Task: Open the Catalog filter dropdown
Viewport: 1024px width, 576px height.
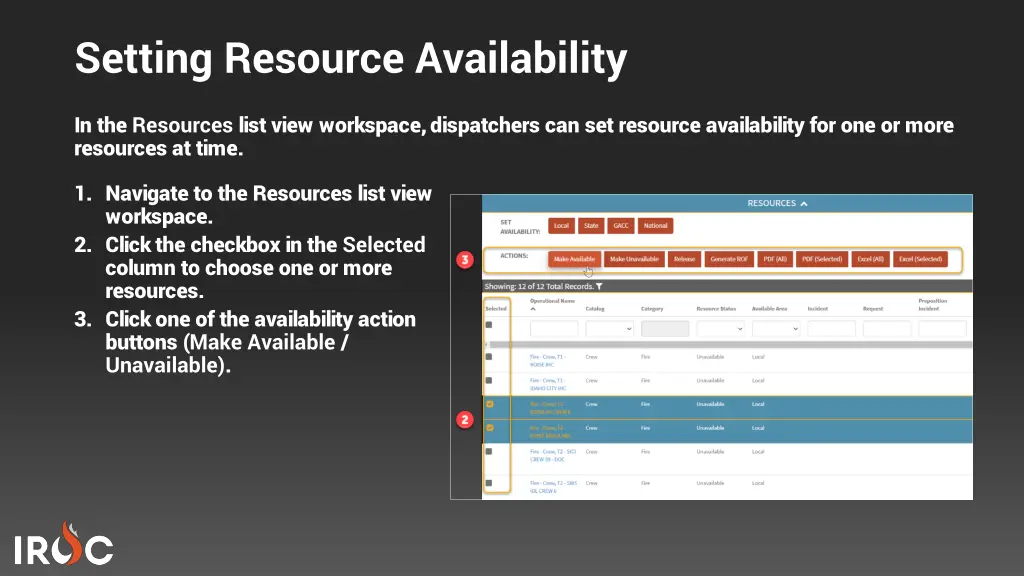Action: 609,328
